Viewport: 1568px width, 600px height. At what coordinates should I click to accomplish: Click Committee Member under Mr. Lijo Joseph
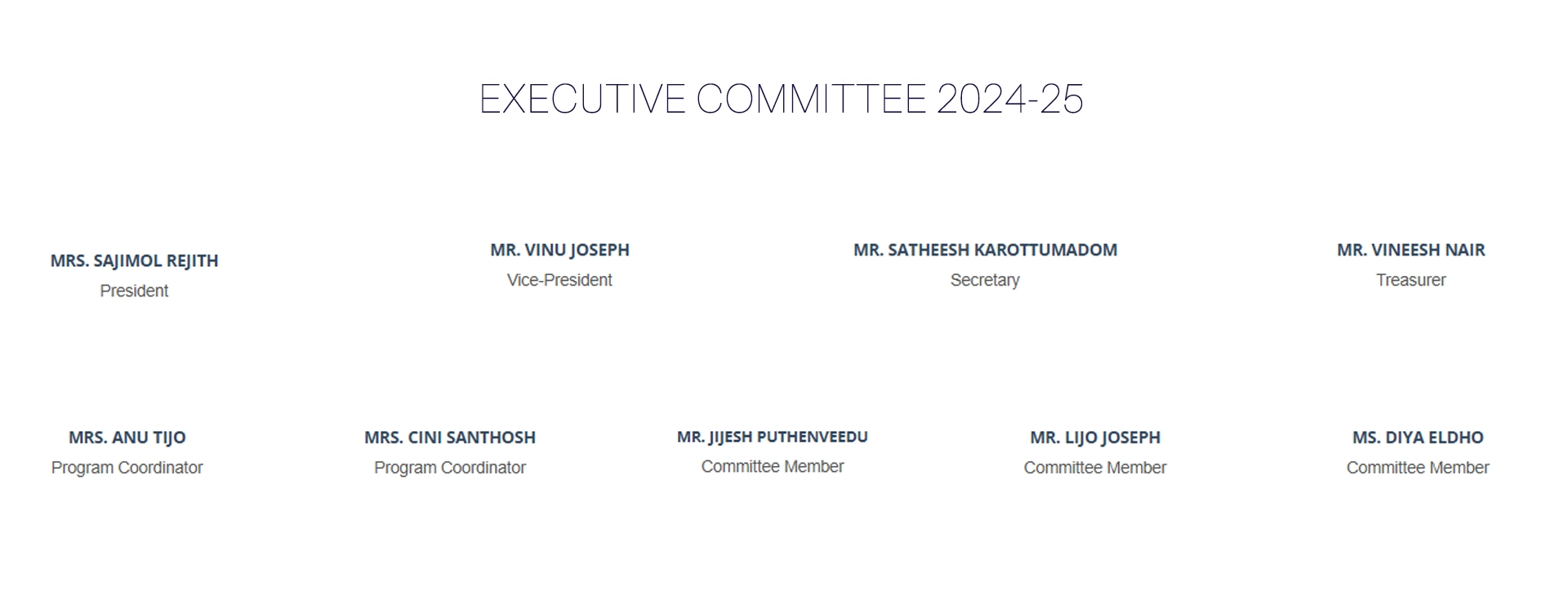pyautogui.click(x=1094, y=468)
